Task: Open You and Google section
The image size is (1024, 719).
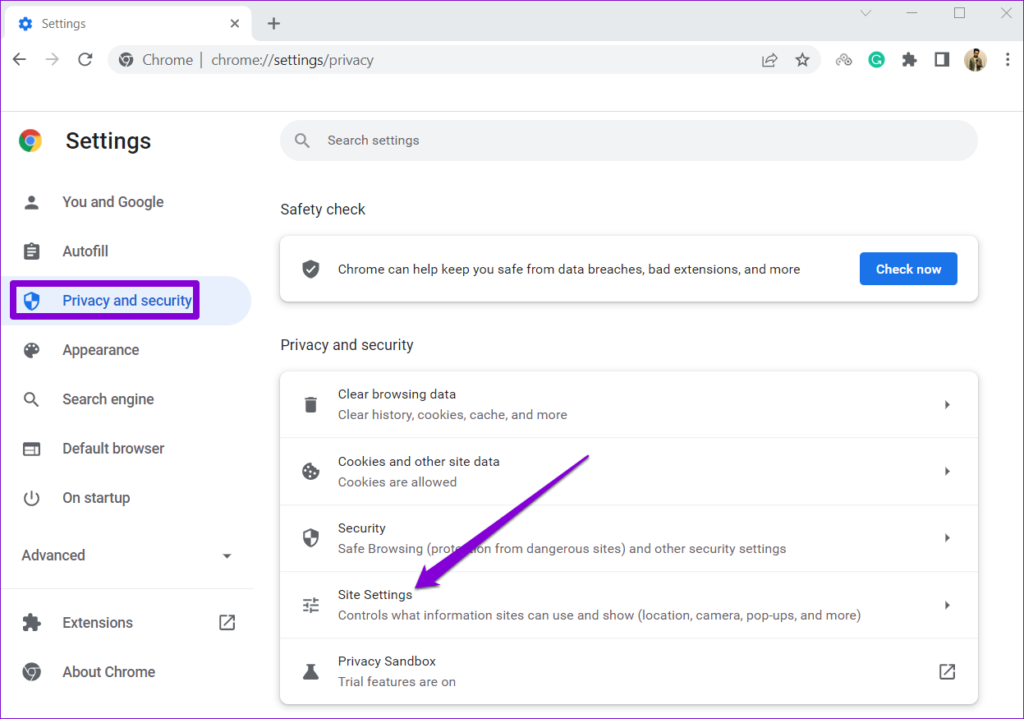Action: (x=127, y=202)
